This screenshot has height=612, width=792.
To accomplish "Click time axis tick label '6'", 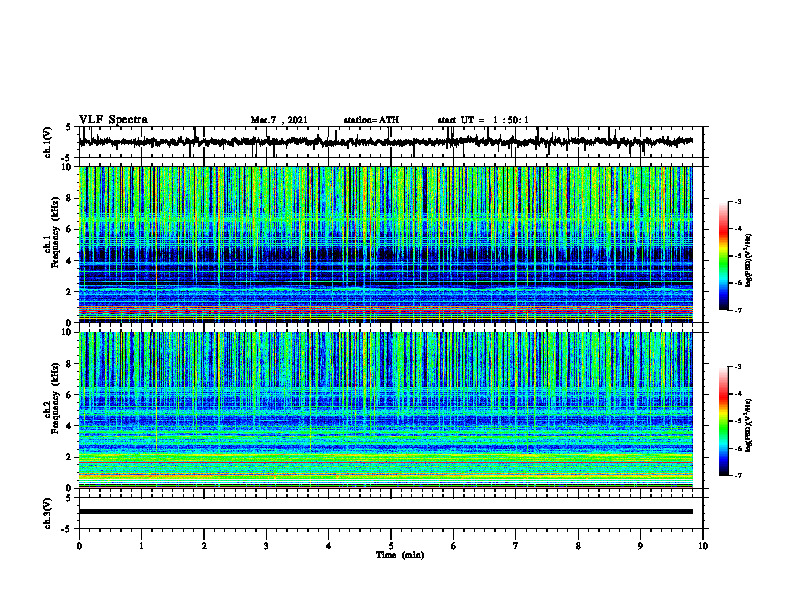I will click(454, 546).
